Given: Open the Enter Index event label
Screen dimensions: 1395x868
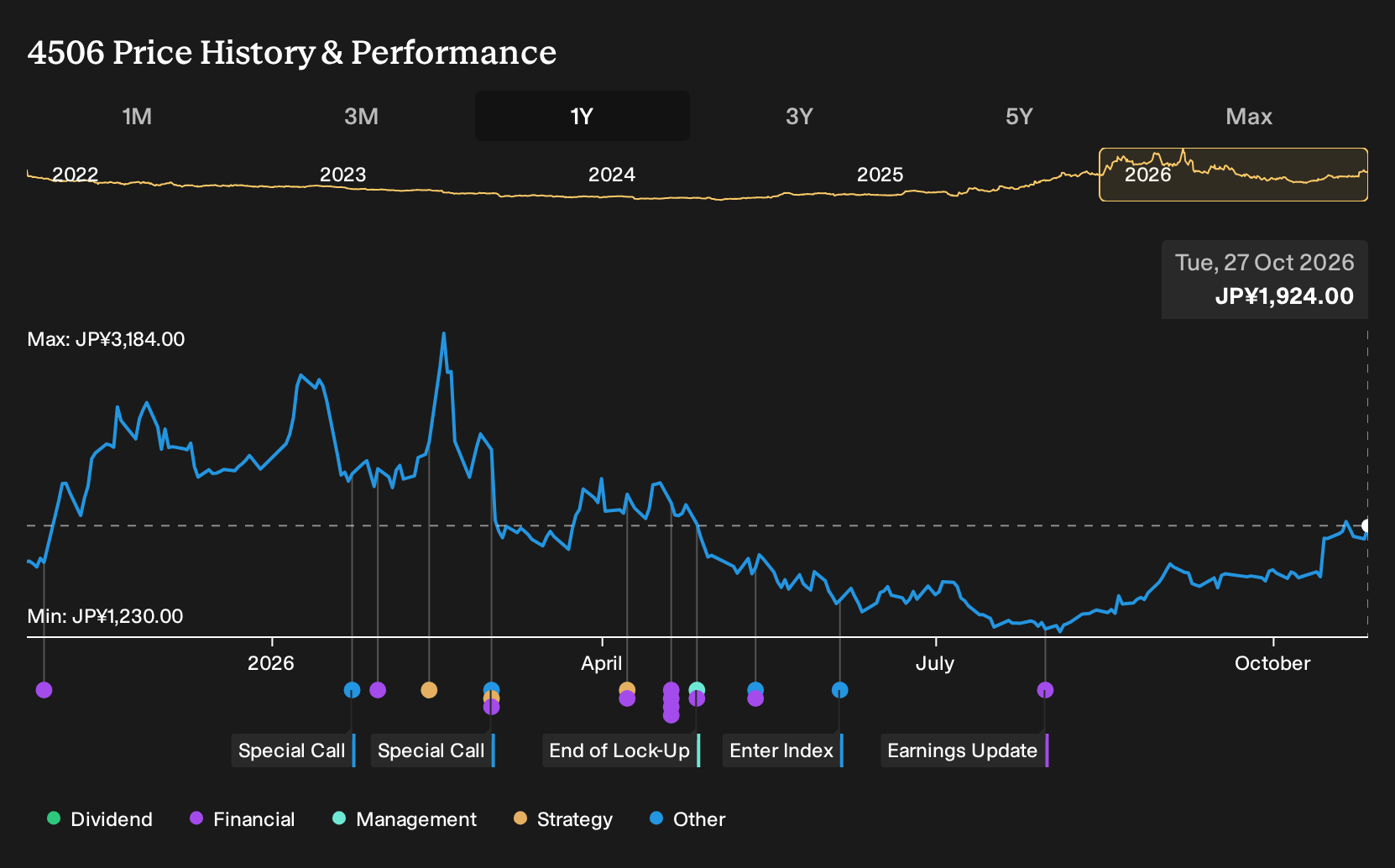Looking at the screenshot, I should (x=783, y=750).
